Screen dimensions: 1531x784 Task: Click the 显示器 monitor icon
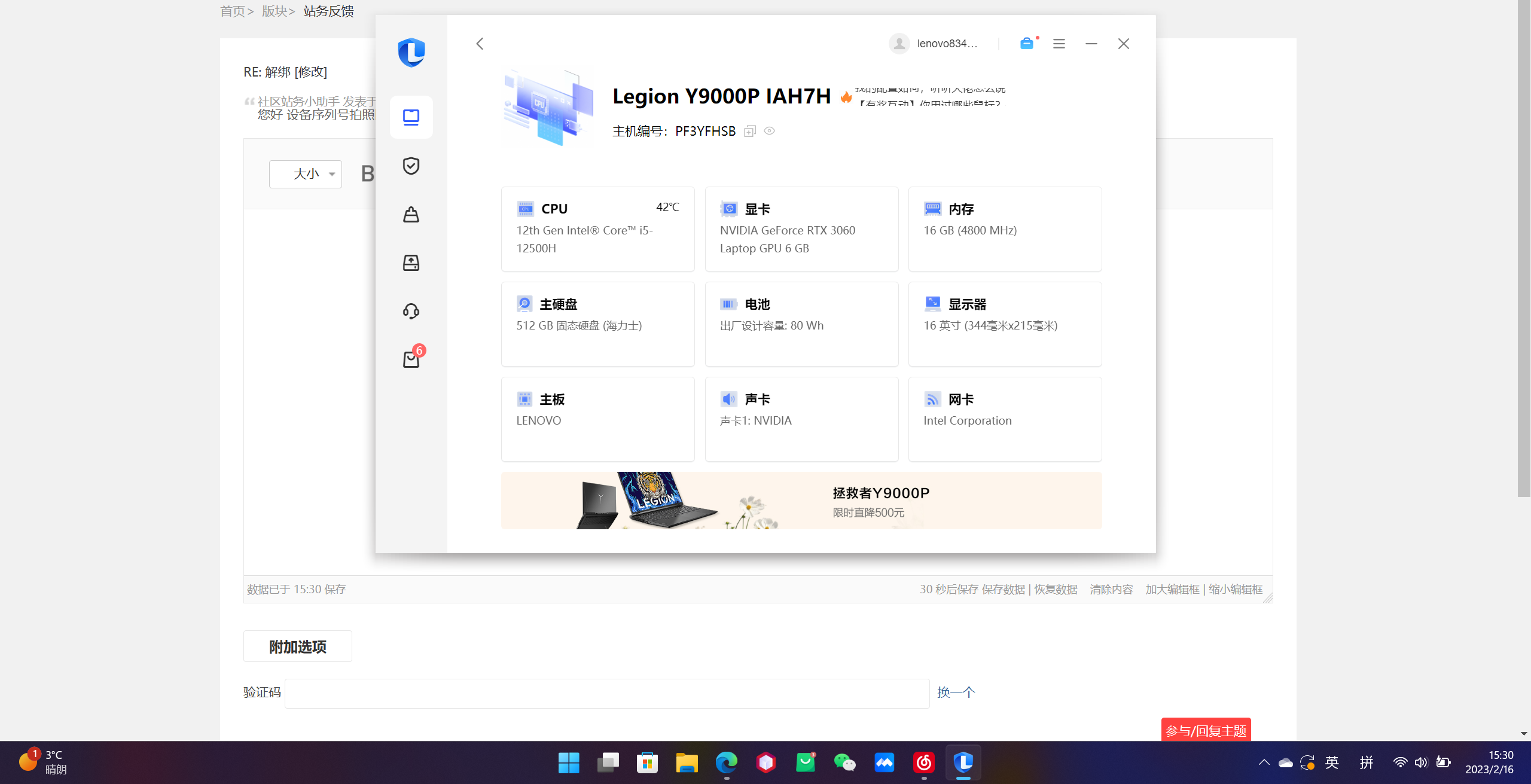[932, 304]
